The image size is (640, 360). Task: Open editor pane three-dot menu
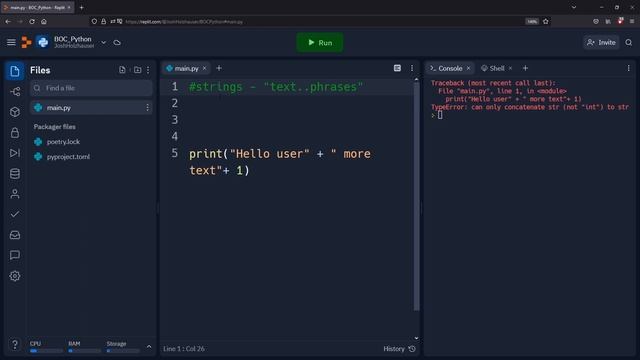tap(412, 68)
